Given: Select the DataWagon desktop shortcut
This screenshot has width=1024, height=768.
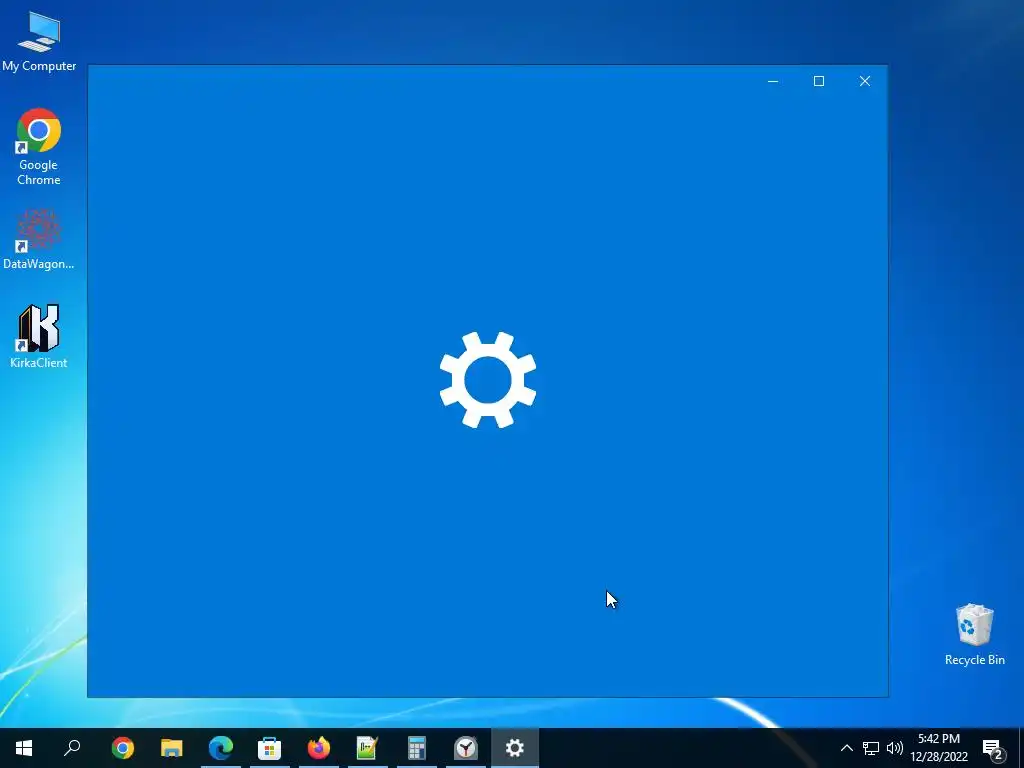Looking at the screenshot, I should tap(39, 239).
